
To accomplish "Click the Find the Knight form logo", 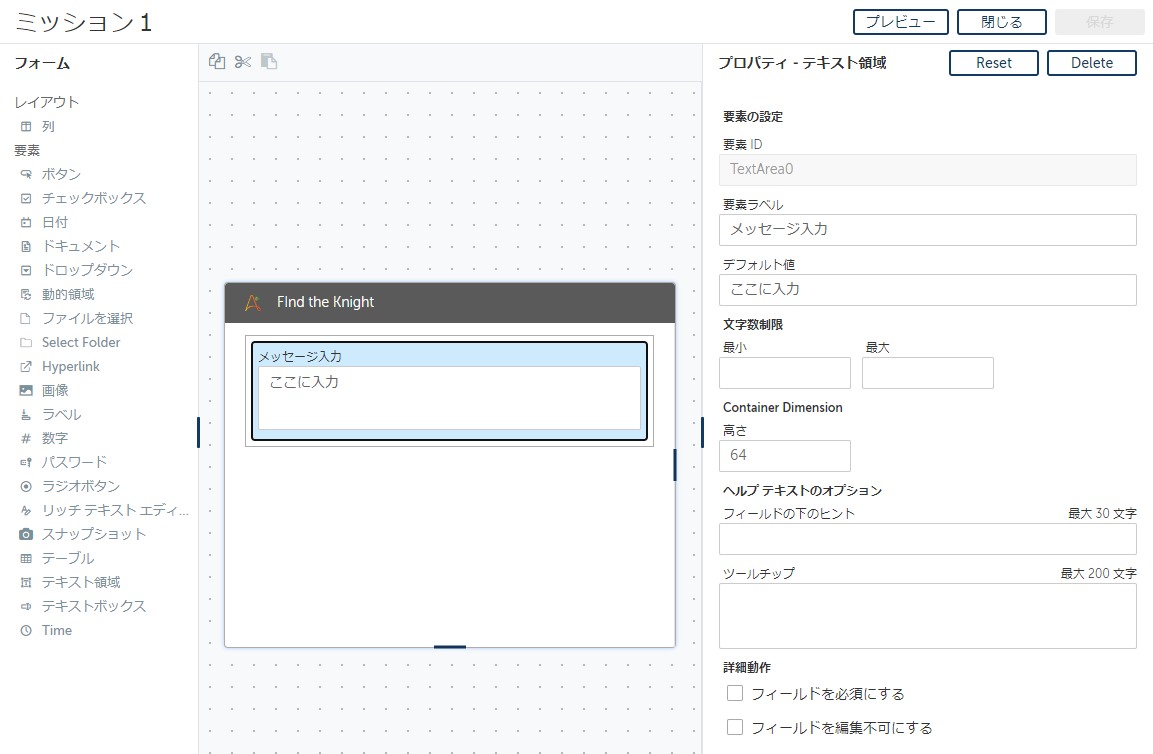I will click(x=253, y=302).
